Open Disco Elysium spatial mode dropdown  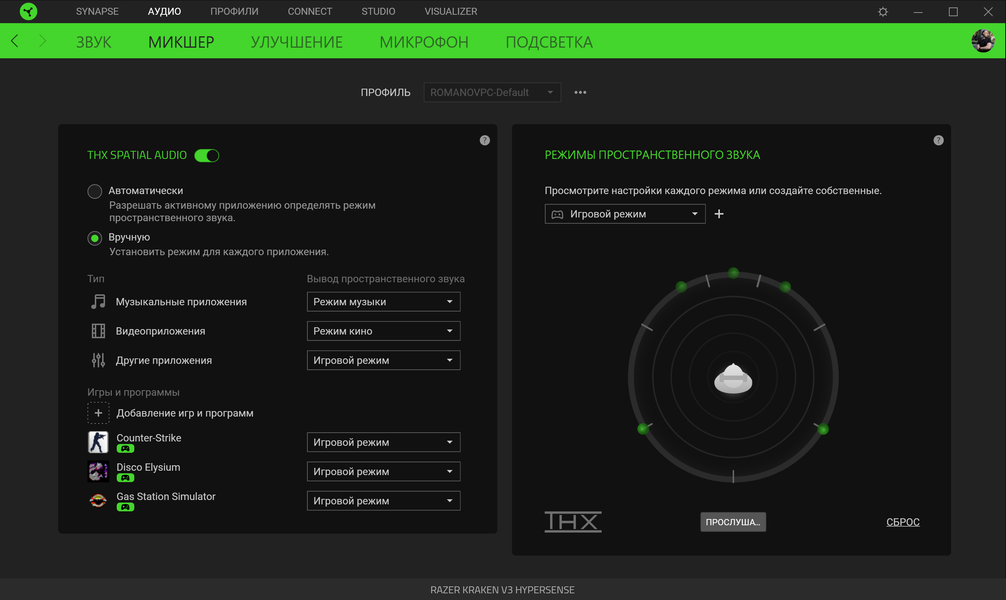click(x=384, y=472)
